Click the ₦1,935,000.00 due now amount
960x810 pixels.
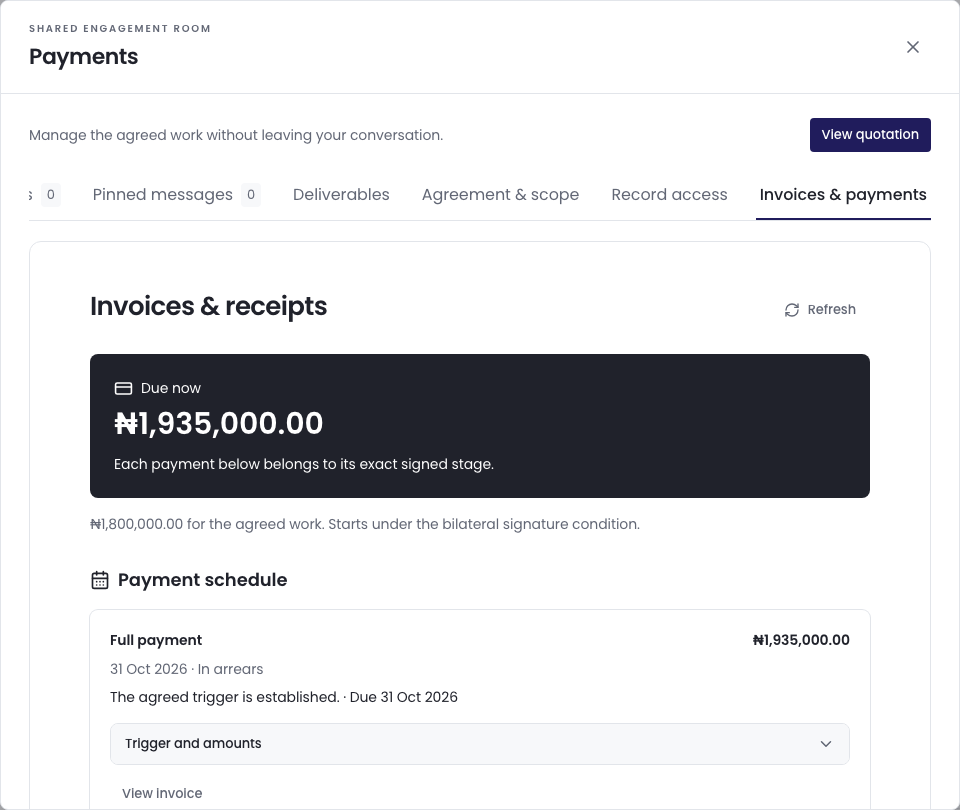pyautogui.click(x=219, y=423)
